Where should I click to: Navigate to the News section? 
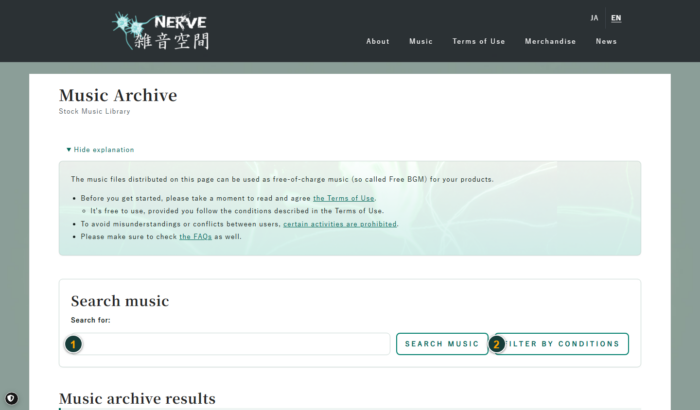[x=606, y=41]
